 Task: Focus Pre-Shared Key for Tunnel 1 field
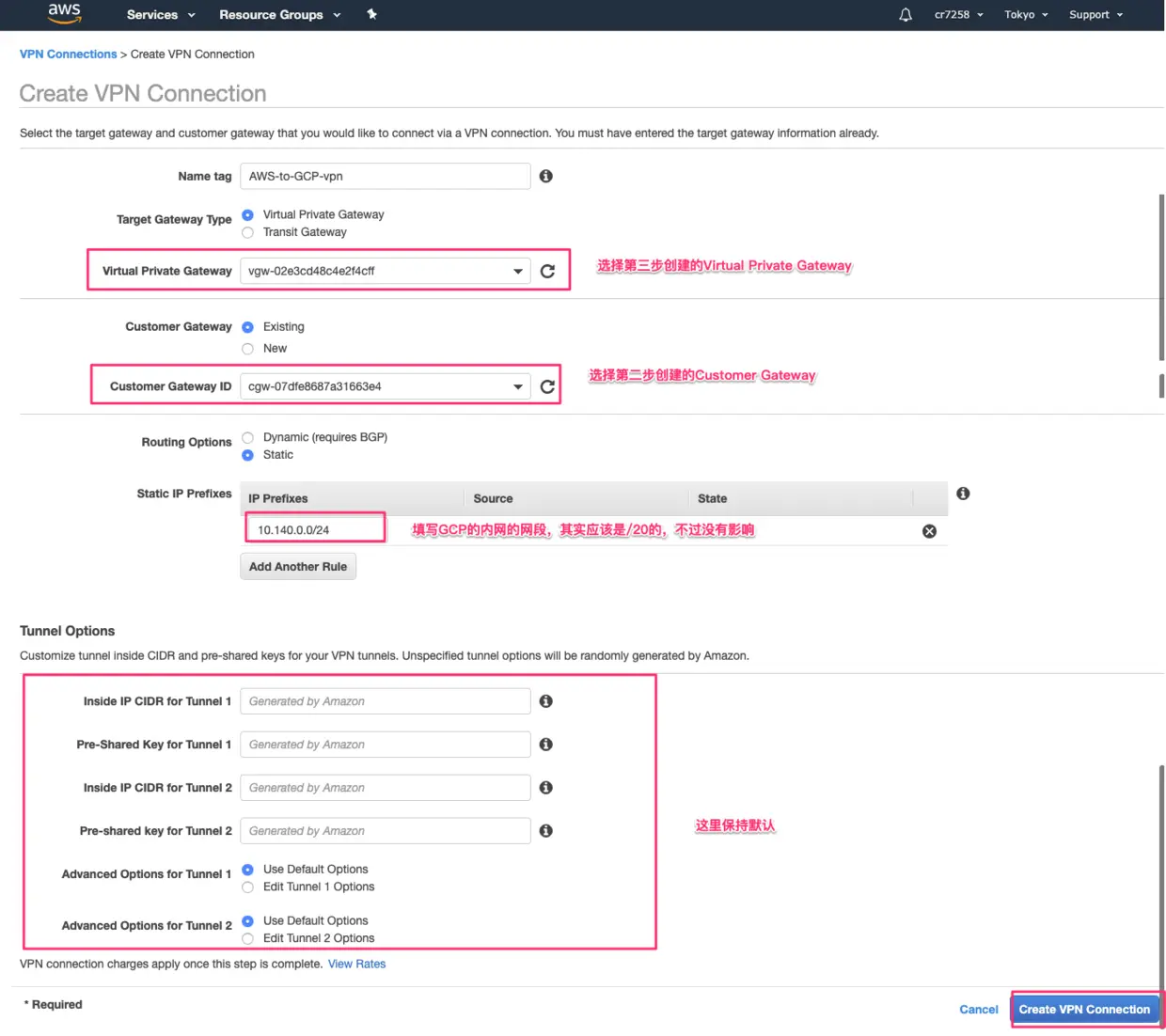pyautogui.click(x=386, y=745)
